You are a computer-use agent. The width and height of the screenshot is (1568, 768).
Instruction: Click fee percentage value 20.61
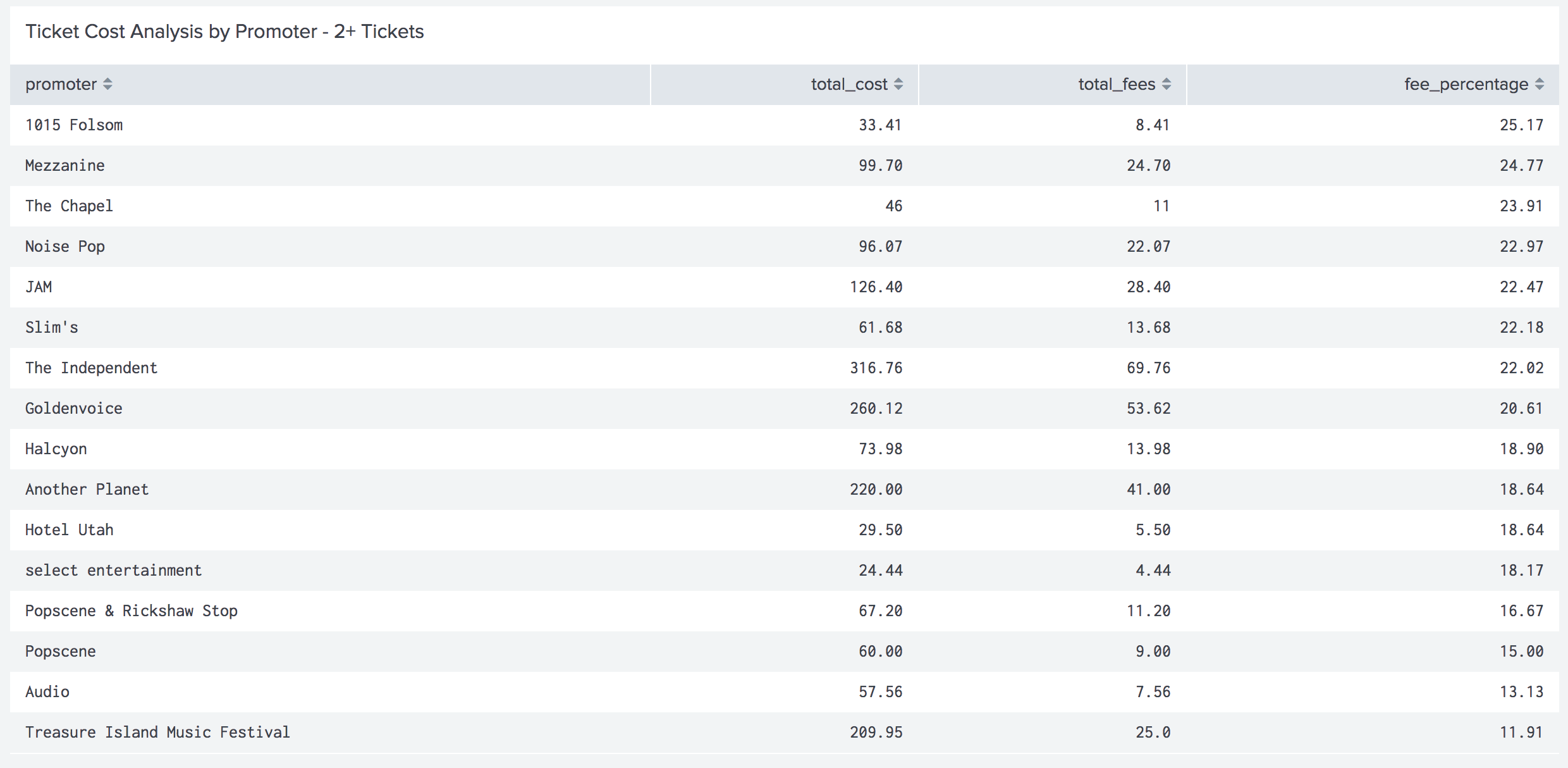1521,408
